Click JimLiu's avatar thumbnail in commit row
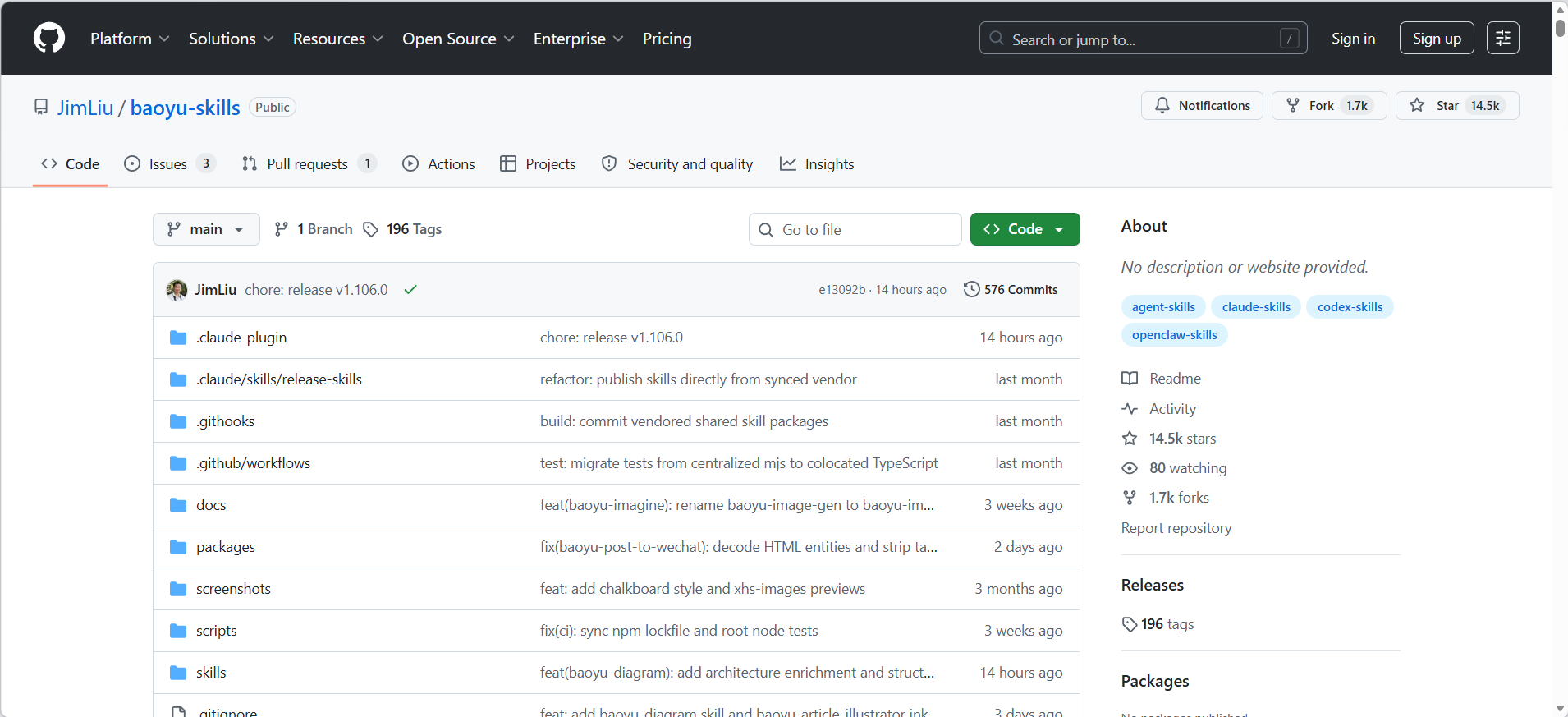This screenshot has height=717, width=1568. coord(177,289)
